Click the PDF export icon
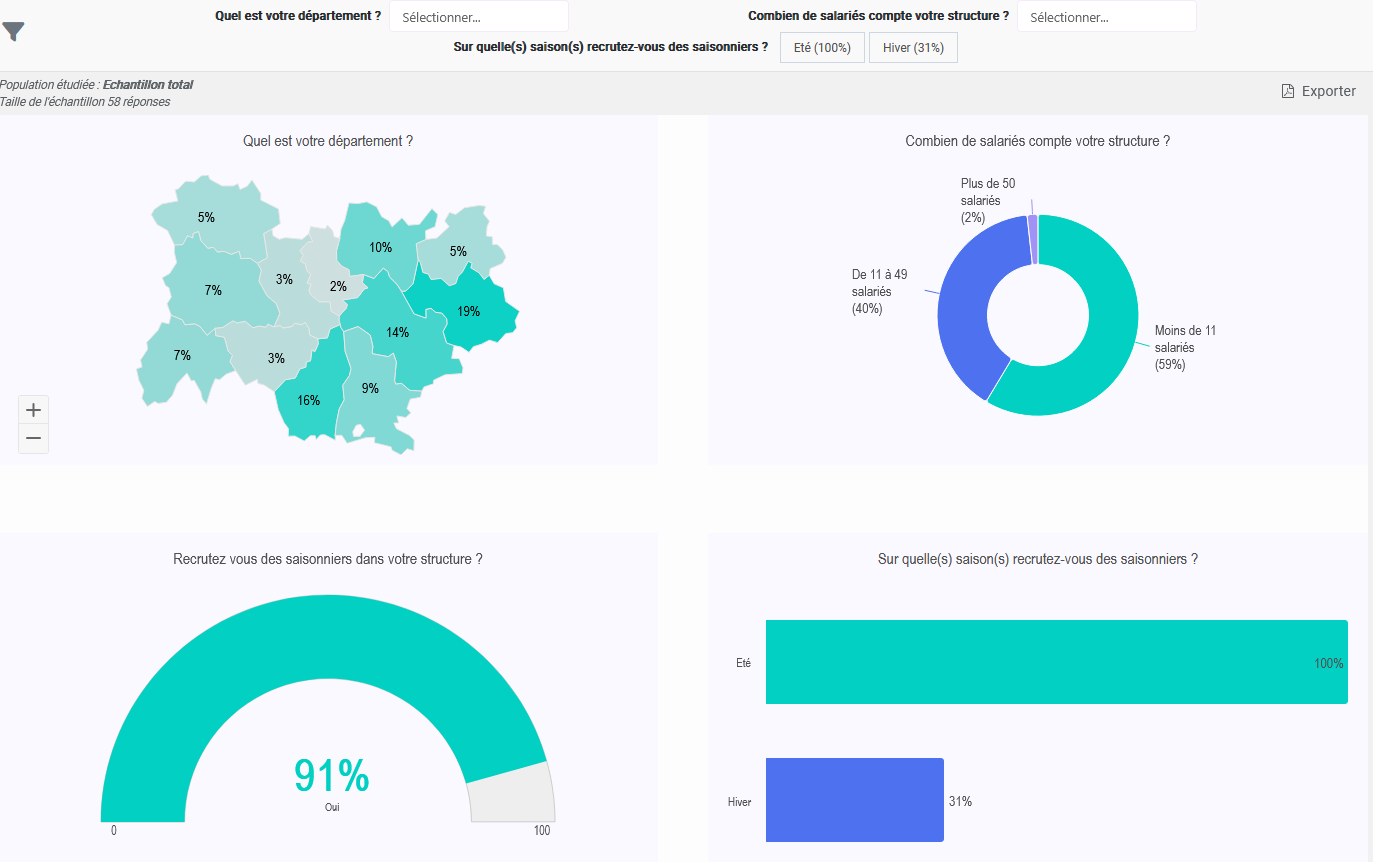Viewport: 1373px width, 862px height. [x=1288, y=91]
